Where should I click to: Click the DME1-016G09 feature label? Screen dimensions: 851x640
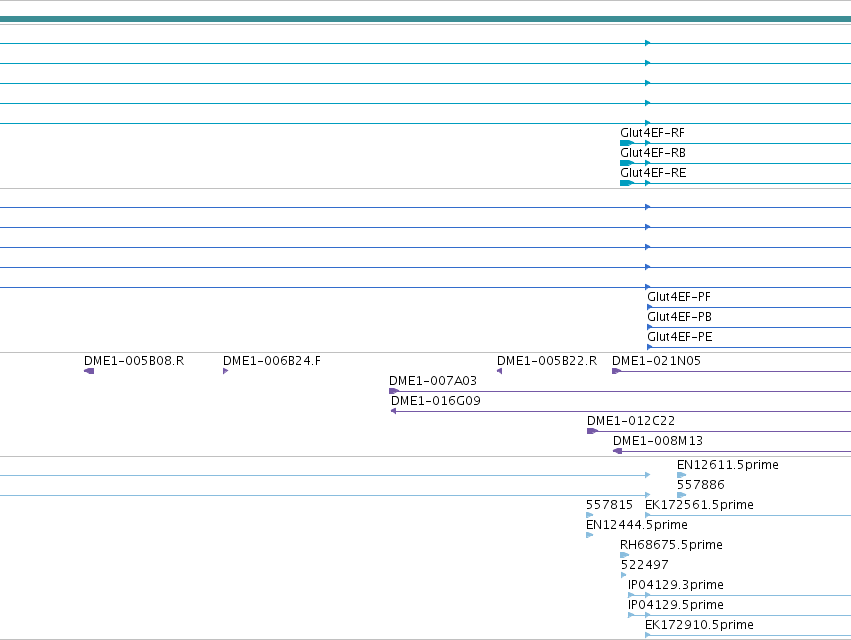[436, 401]
